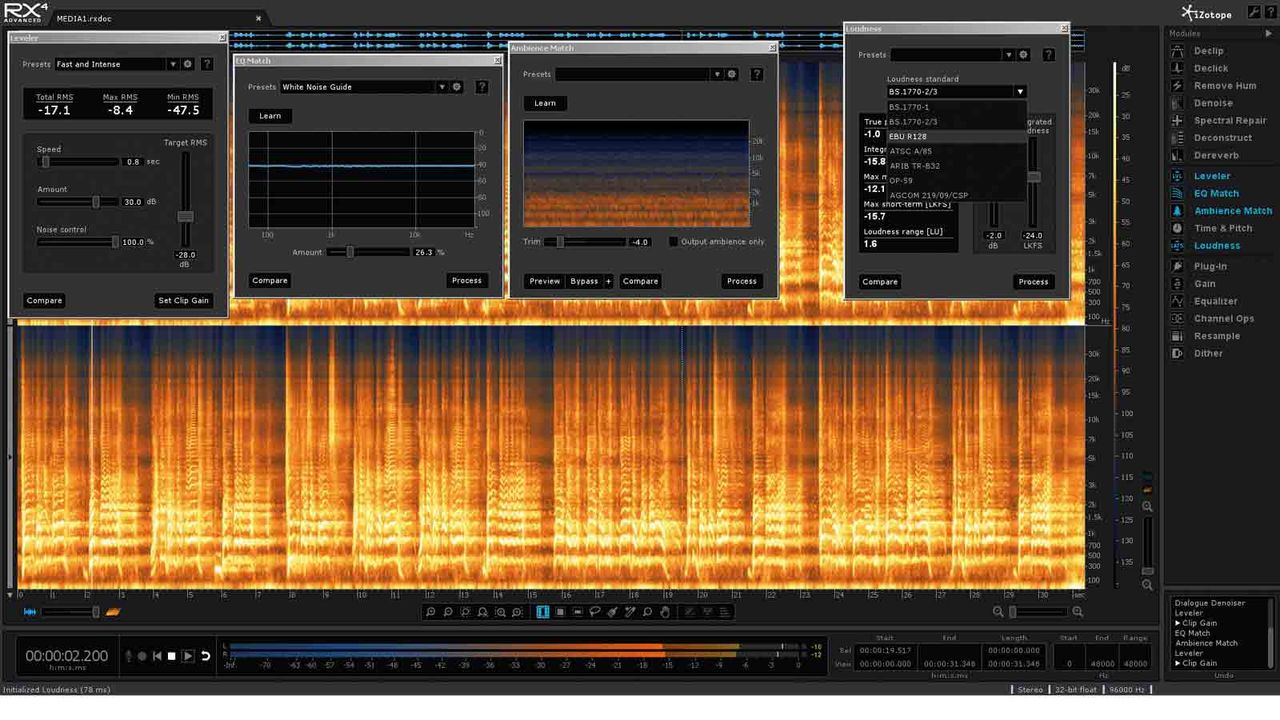
Task: Select ATSC A/85 loudness standard
Action: [956, 151]
